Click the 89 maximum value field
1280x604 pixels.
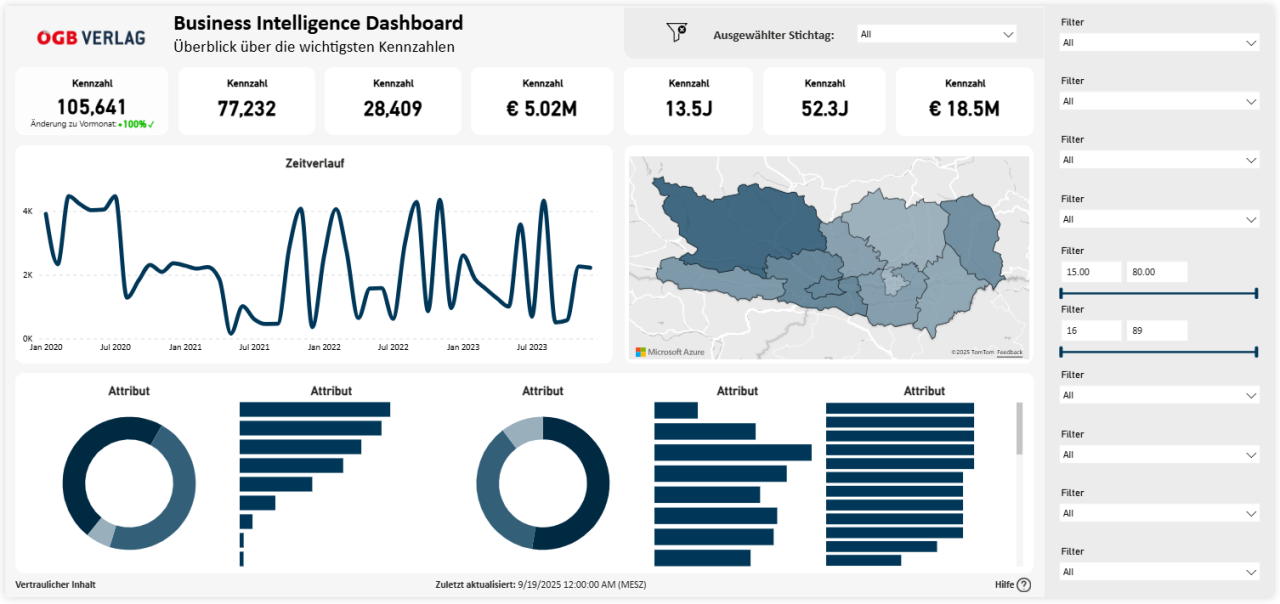click(1157, 331)
